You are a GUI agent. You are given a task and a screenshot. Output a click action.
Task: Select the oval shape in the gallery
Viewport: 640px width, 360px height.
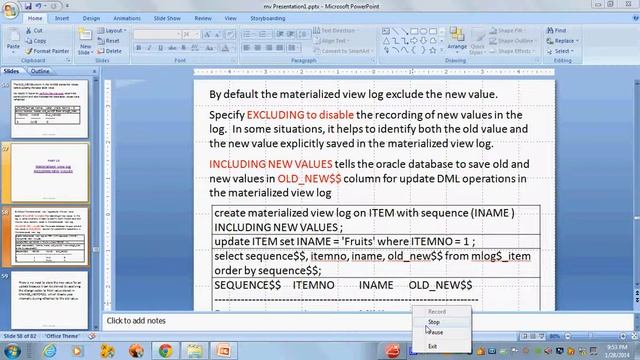pyautogui.click(x=423, y=31)
